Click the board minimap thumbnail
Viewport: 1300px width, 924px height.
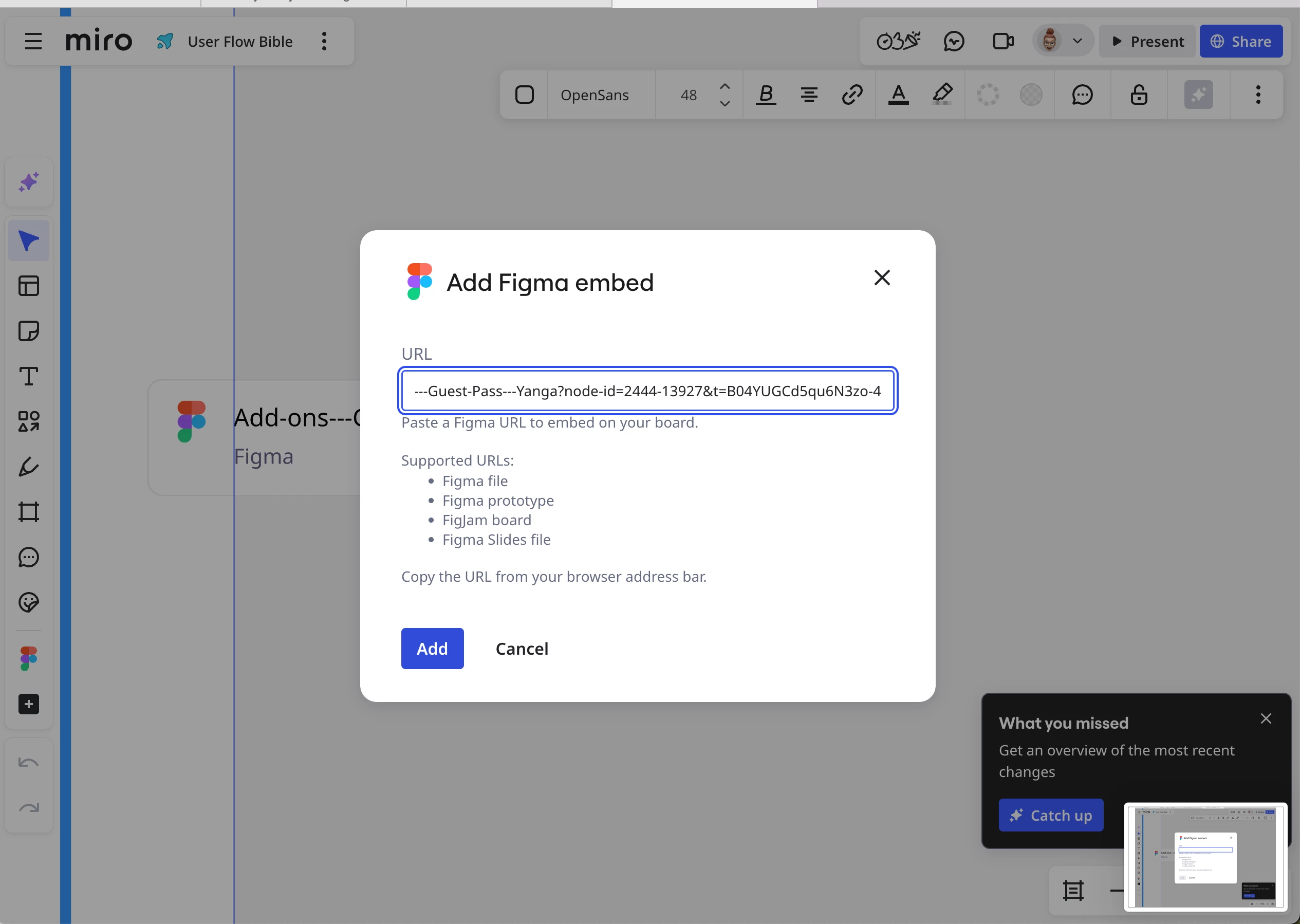coord(1205,857)
